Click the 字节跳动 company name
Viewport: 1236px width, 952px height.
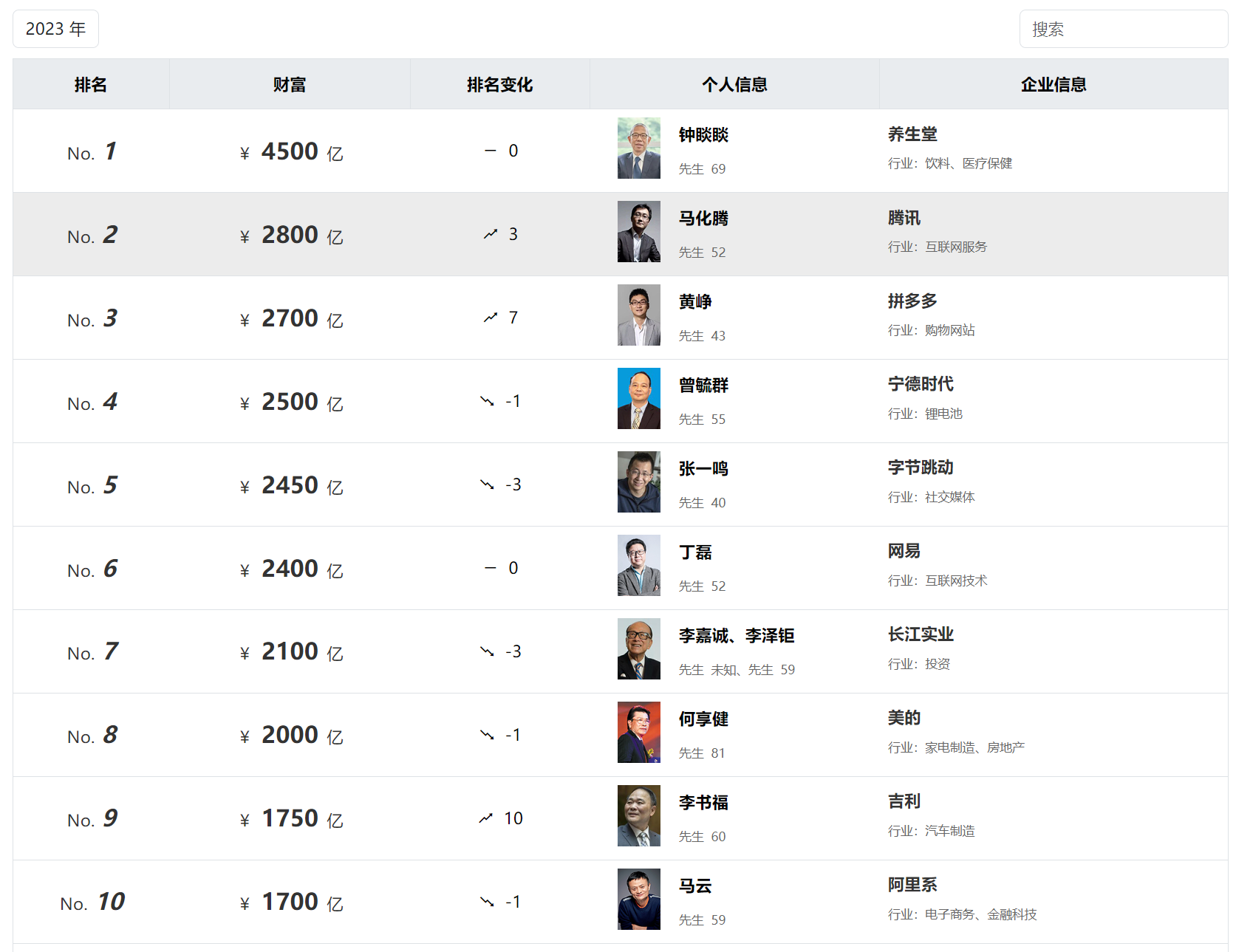(921, 468)
